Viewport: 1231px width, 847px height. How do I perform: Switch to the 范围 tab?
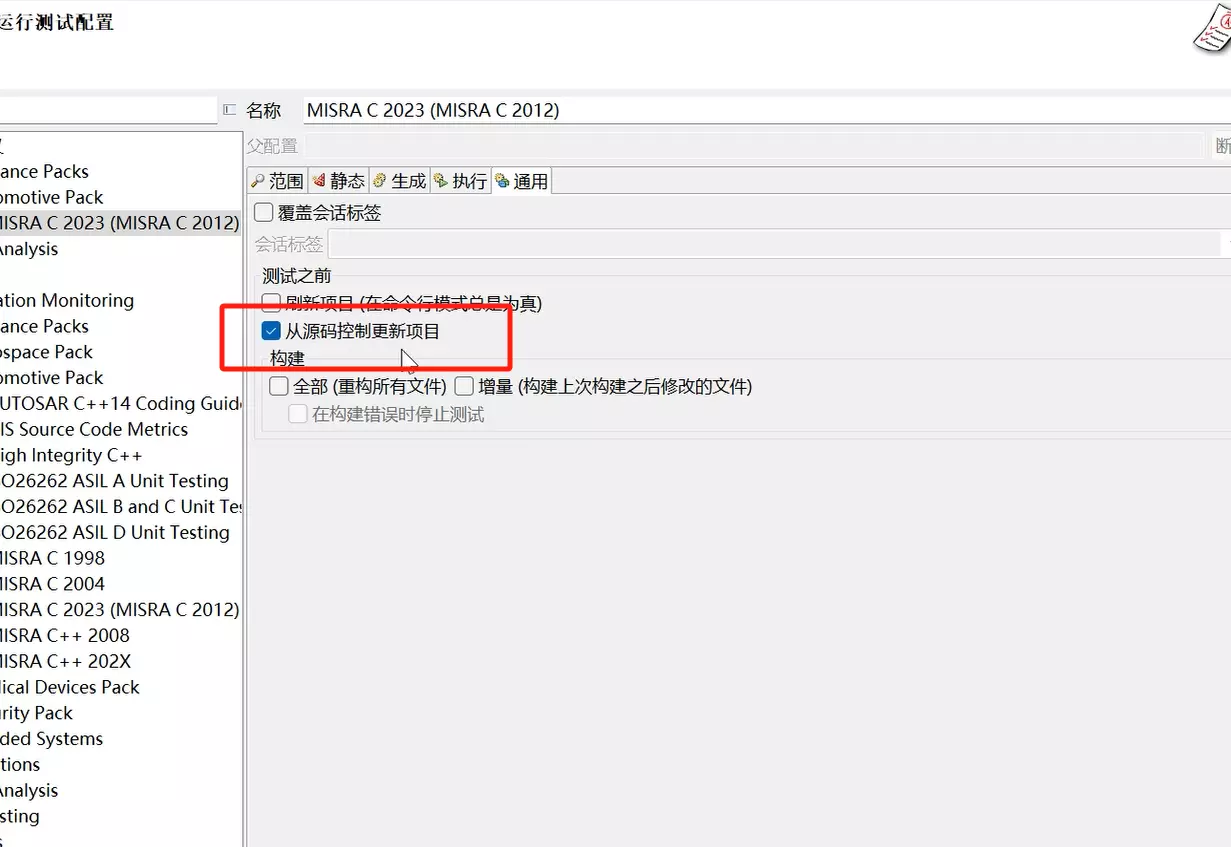click(277, 181)
